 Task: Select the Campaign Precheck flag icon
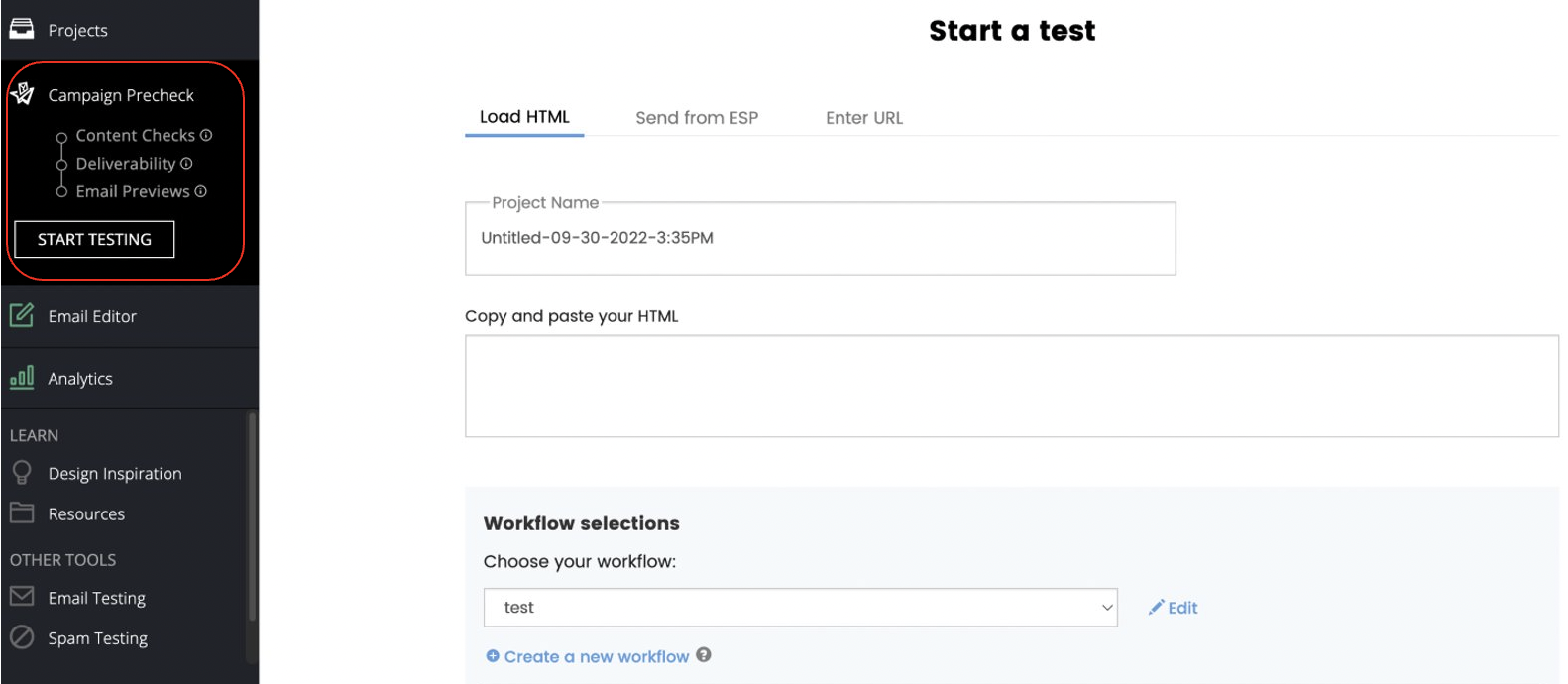pos(22,93)
